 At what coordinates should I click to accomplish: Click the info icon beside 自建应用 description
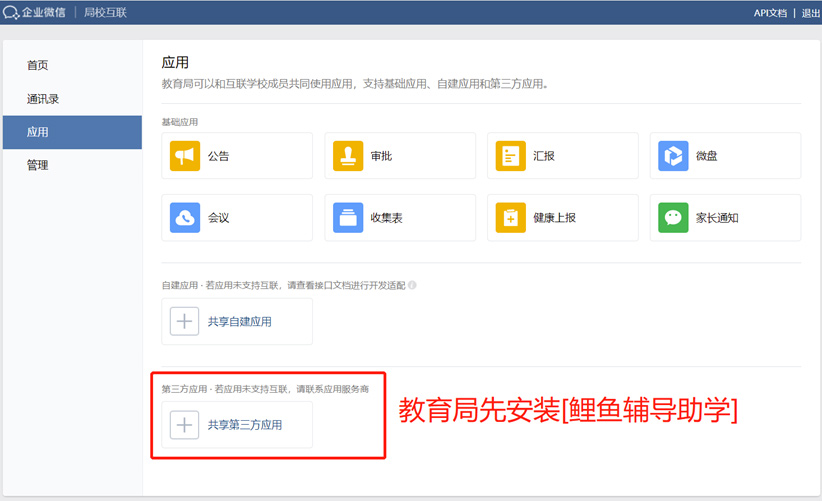pyautogui.click(x=412, y=285)
